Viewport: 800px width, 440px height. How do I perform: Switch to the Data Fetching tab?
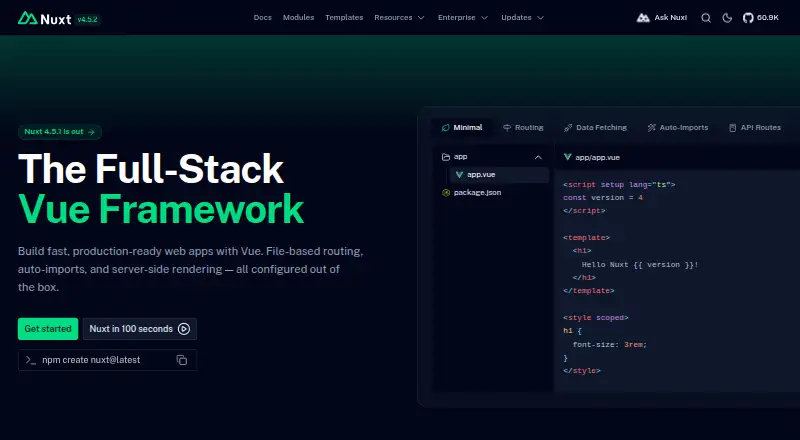595,128
